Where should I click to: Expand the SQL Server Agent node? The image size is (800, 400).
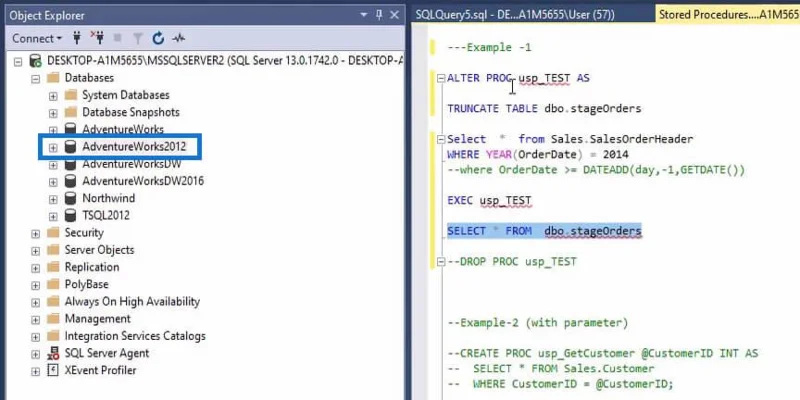coord(35,354)
